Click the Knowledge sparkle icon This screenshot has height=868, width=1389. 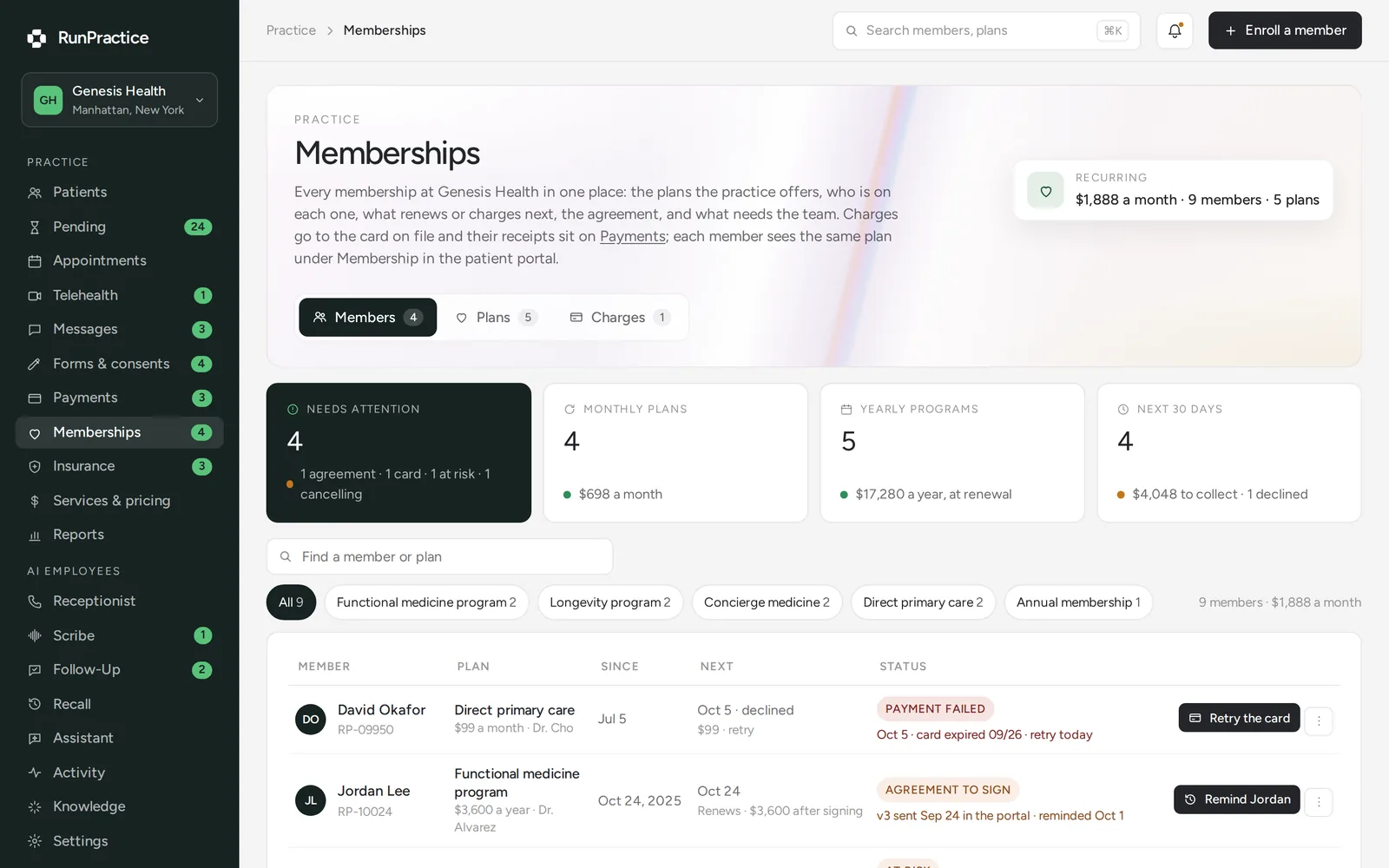pyautogui.click(x=35, y=807)
